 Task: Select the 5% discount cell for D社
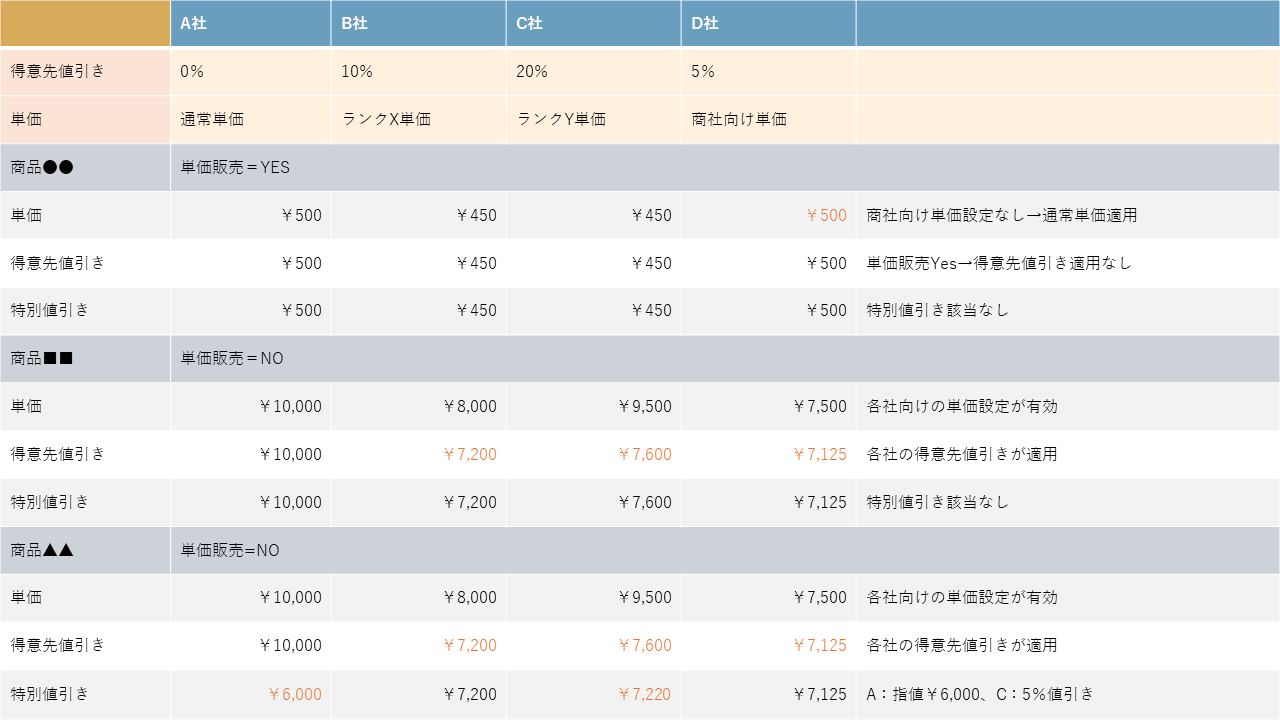click(768, 72)
